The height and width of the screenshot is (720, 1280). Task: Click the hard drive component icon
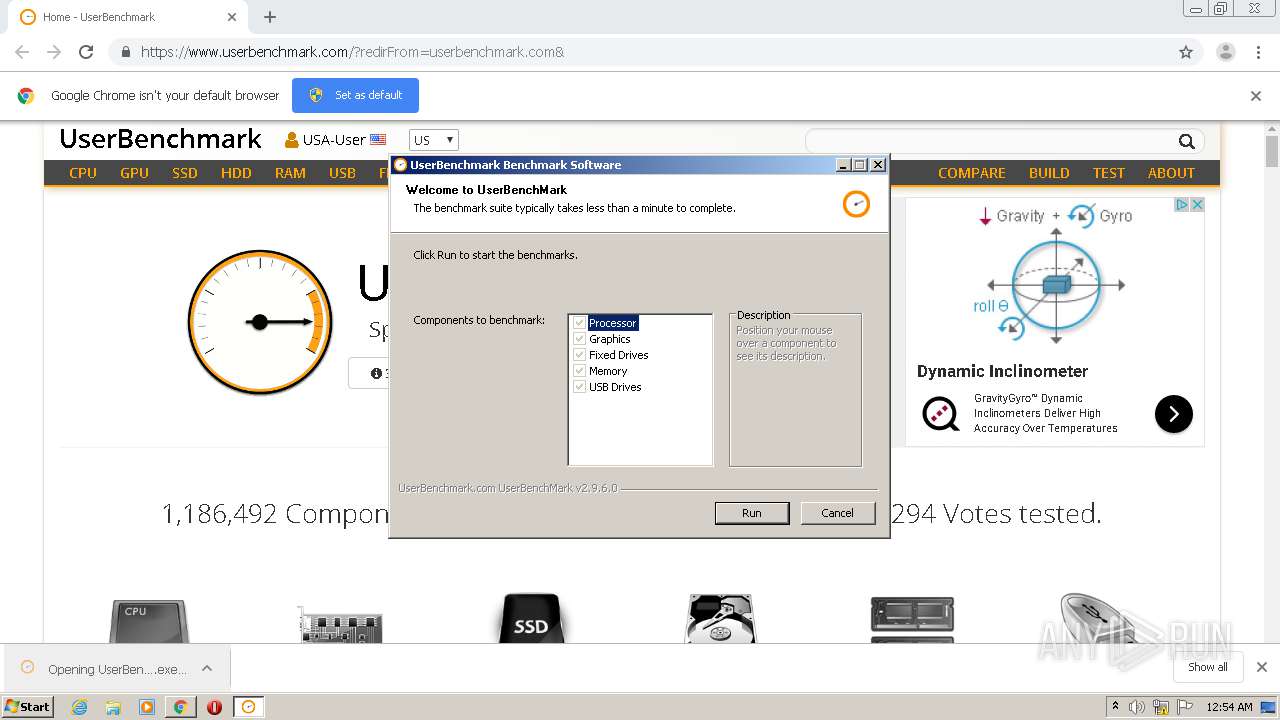(721, 619)
